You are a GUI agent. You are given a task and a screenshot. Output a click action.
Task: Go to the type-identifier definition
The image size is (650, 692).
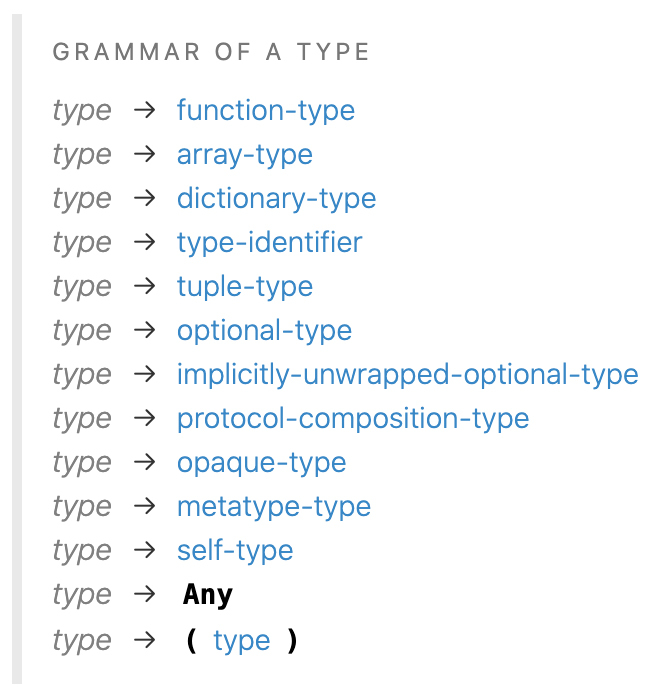pos(270,242)
